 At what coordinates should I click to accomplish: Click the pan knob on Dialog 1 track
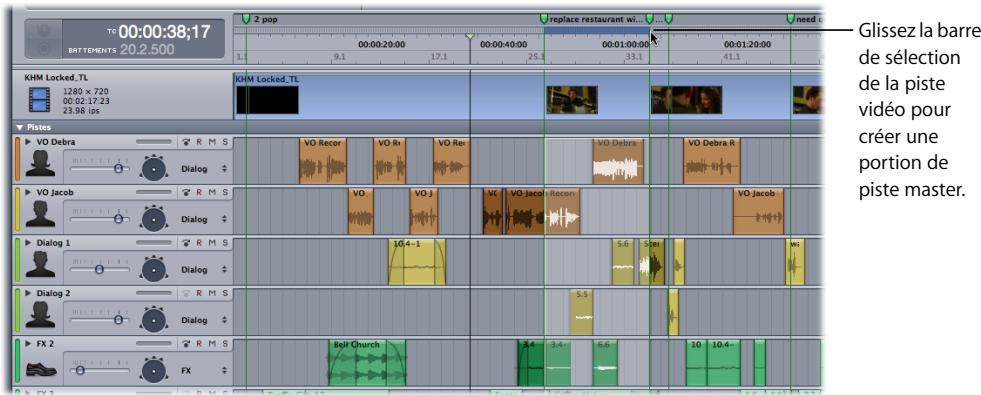click(153, 269)
